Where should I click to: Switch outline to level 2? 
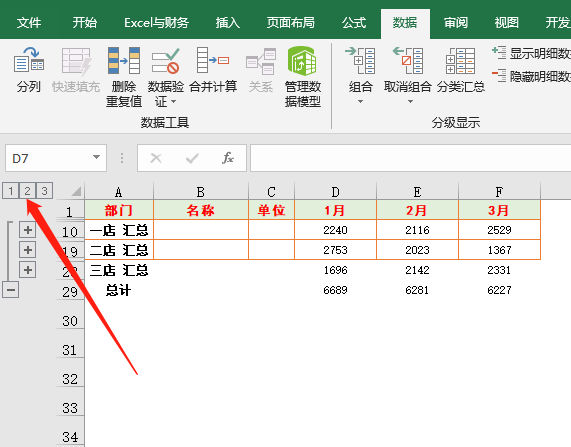[27, 191]
